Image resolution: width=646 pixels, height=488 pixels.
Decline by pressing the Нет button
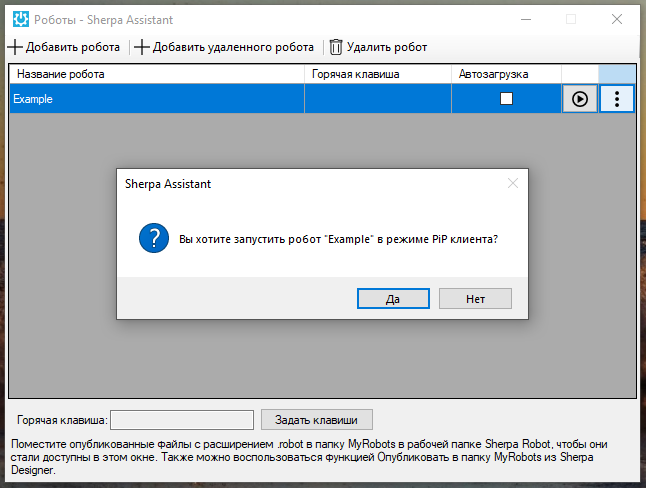(475, 298)
